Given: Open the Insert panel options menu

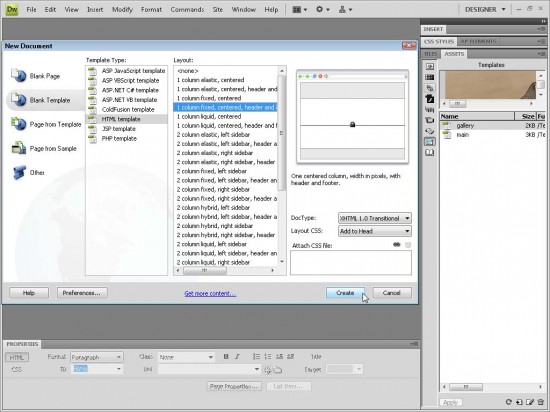Looking at the screenshot, I should (x=541, y=29).
